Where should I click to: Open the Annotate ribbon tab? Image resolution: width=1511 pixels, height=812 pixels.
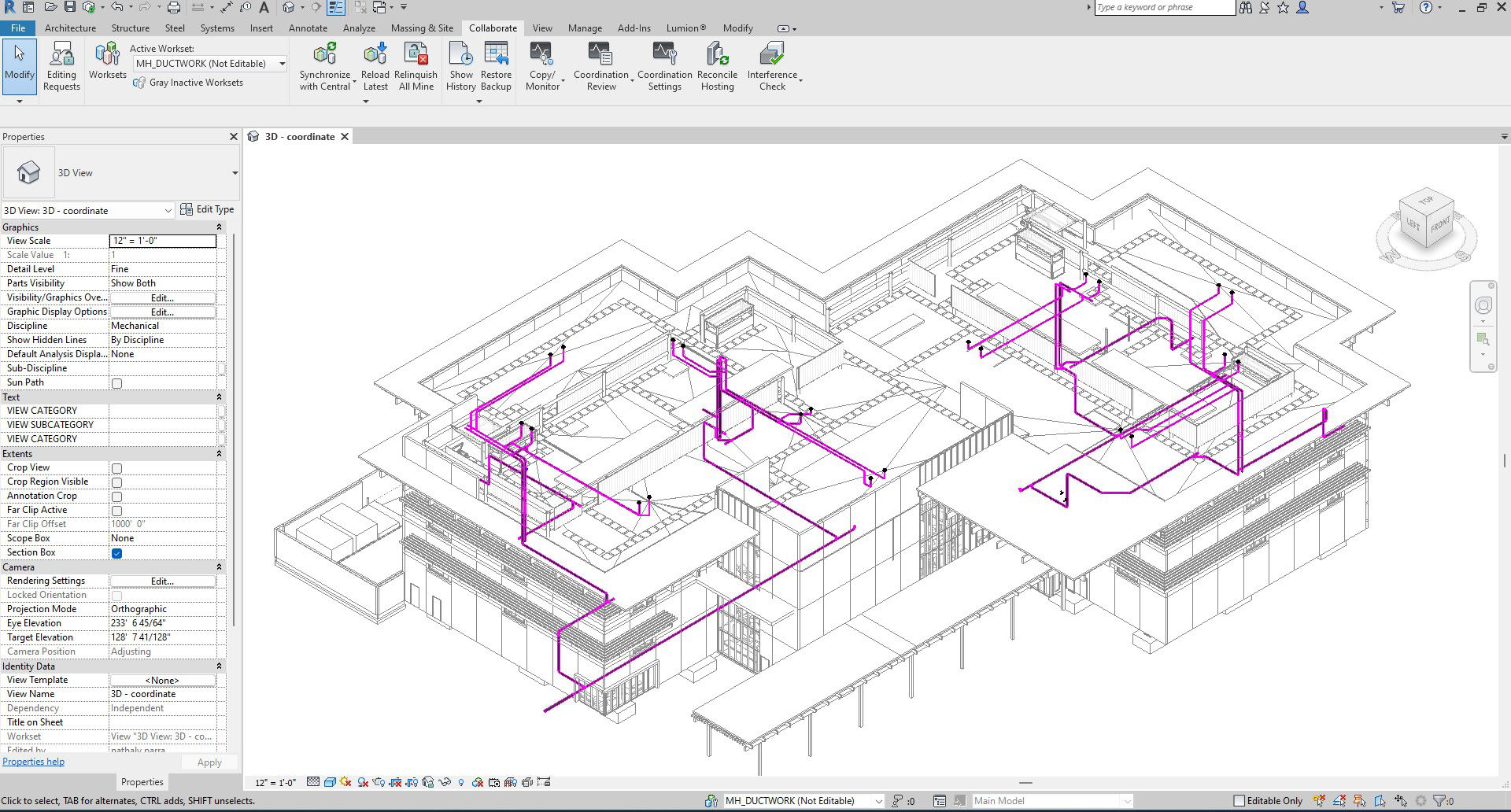308,28
